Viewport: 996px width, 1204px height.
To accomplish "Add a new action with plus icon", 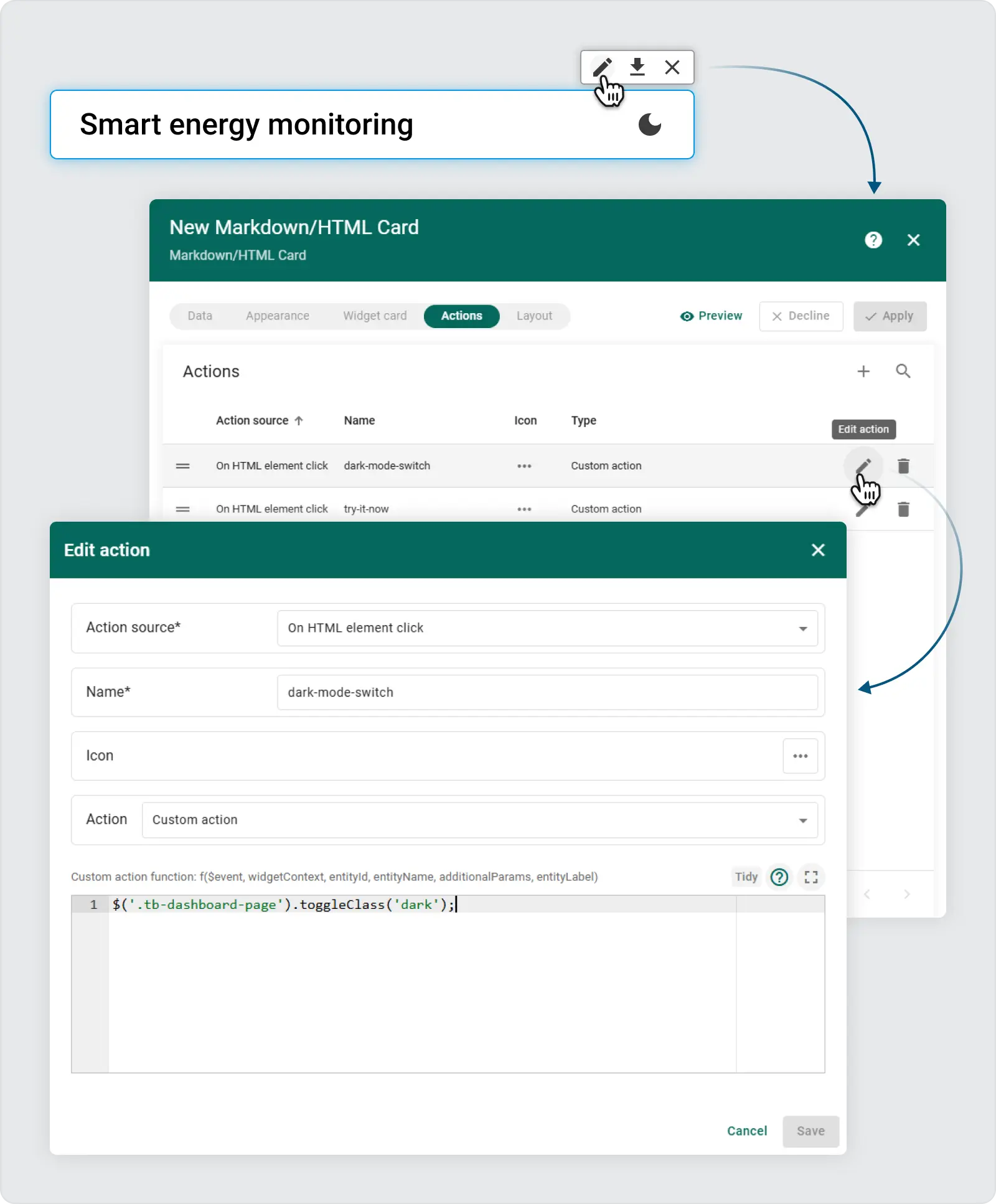I will (x=863, y=372).
